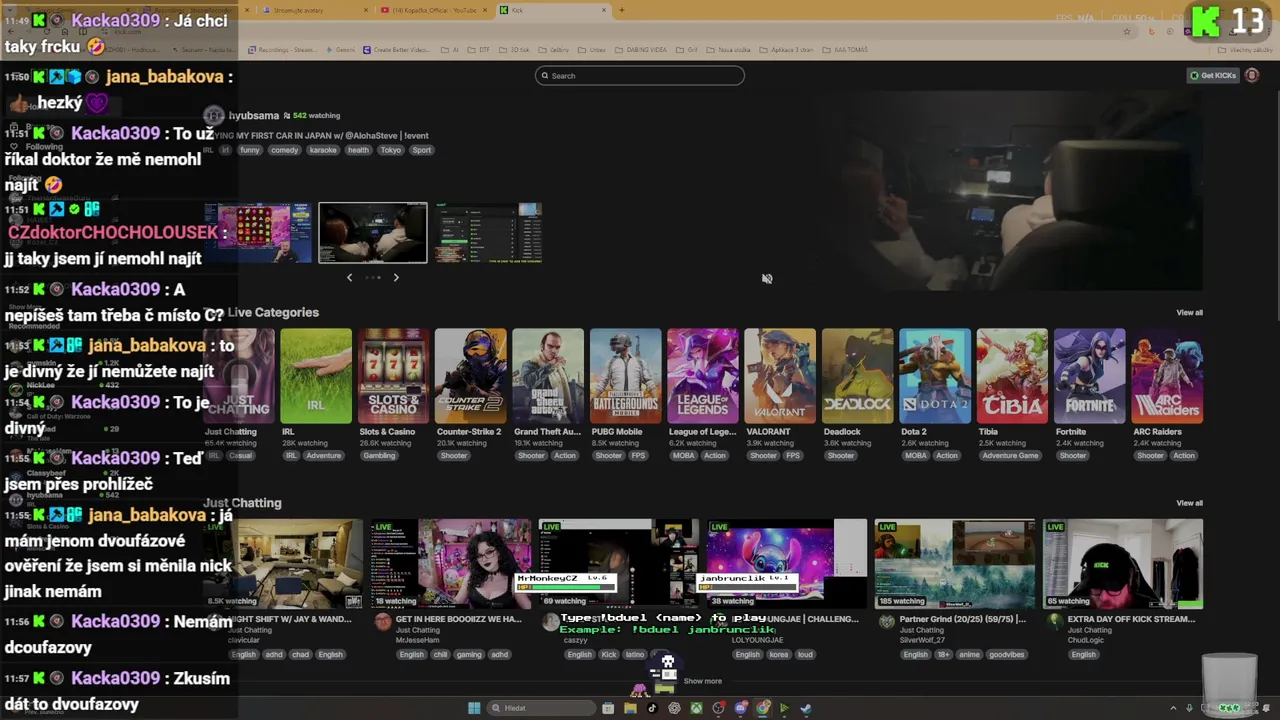
Task: Open the VALORANT category card
Action: point(780,376)
